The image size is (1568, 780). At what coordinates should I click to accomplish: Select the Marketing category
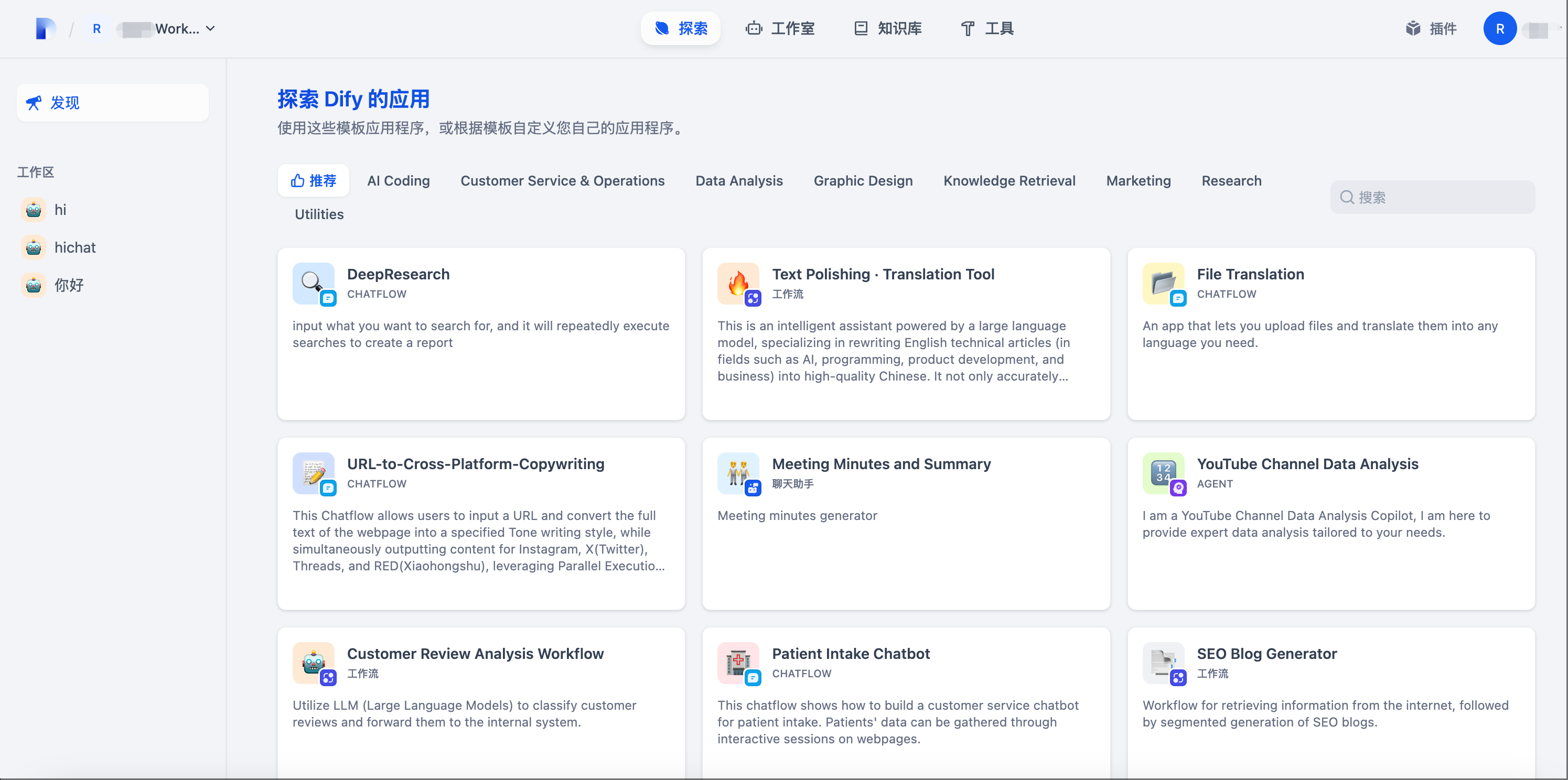1139,181
